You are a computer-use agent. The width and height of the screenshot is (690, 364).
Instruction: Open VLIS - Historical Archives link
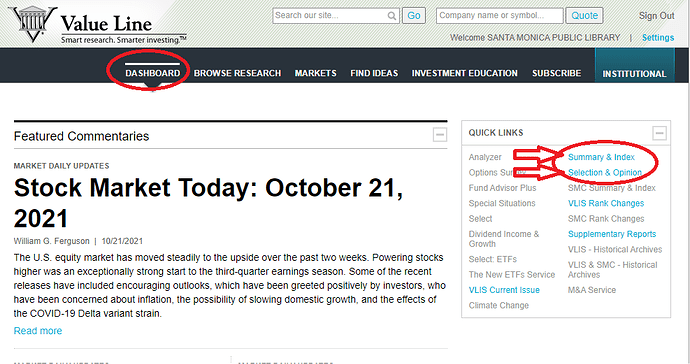tap(615, 250)
